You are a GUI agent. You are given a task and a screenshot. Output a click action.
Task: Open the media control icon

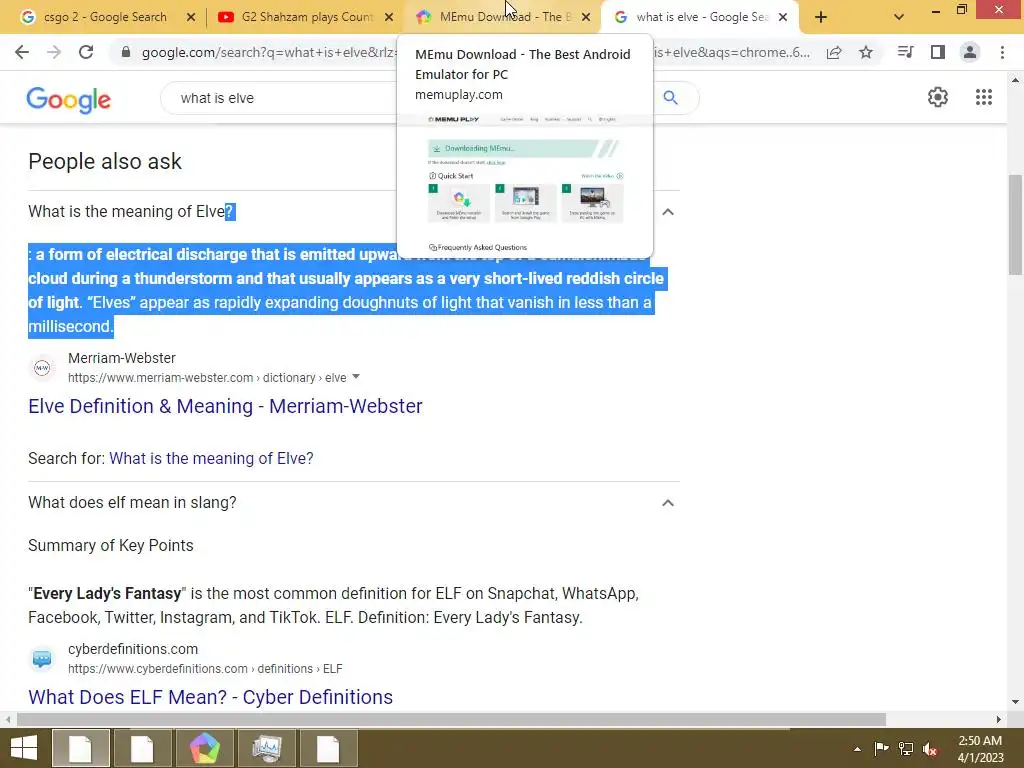(905, 52)
